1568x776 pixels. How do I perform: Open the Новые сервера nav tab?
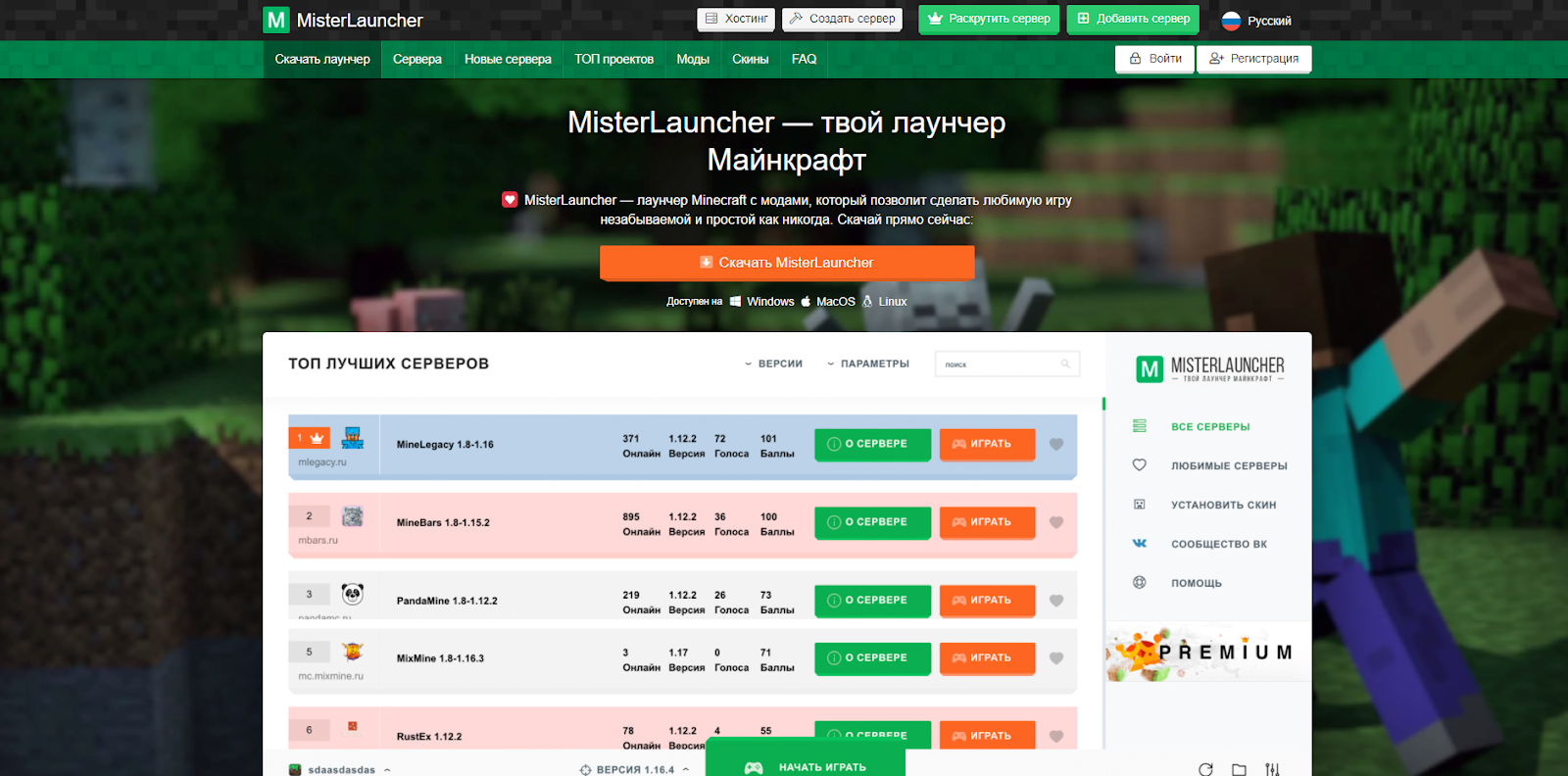pyautogui.click(x=508, y=59)
